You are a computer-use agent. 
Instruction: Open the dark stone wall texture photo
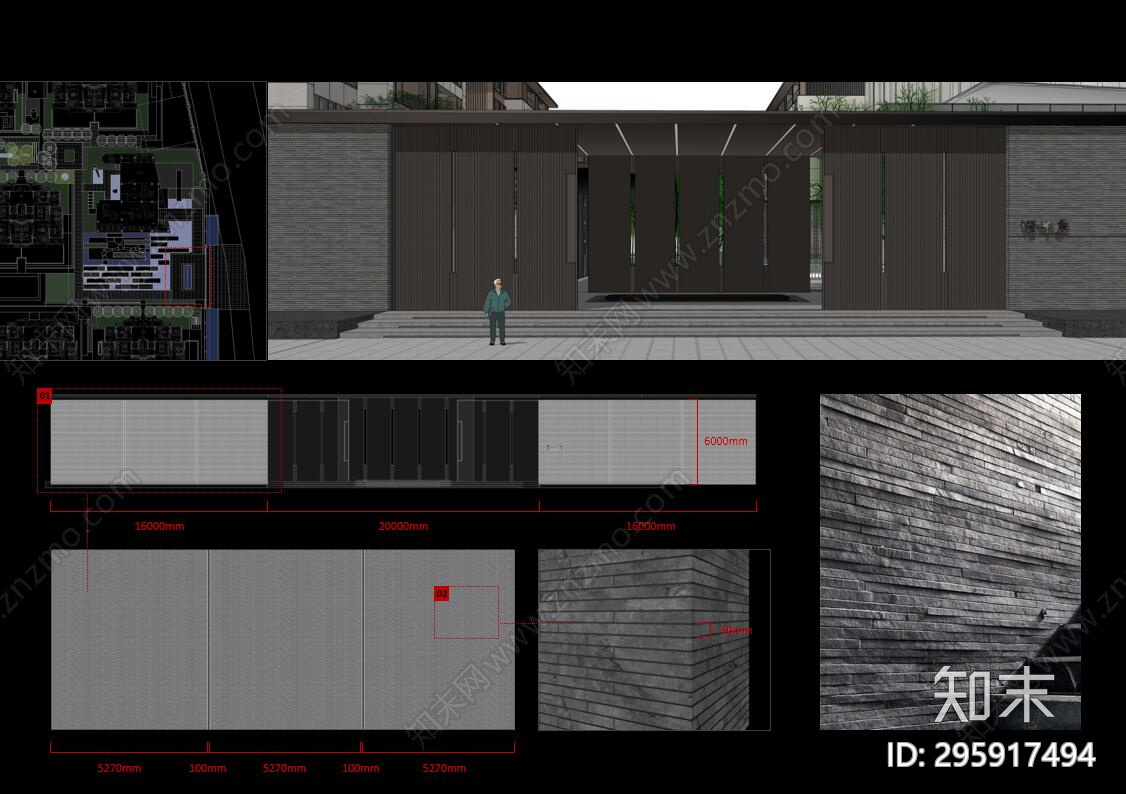tap(950, 561)
